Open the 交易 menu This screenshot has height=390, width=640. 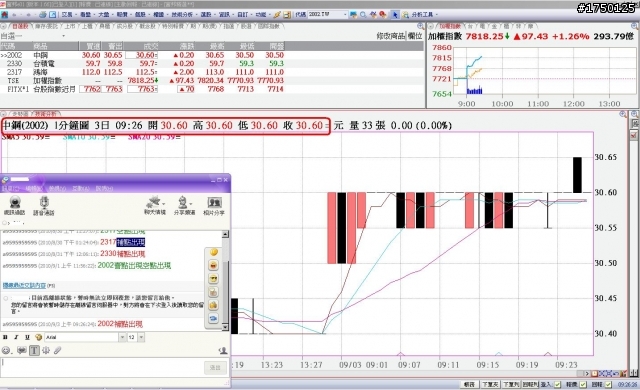click(67, 15)
